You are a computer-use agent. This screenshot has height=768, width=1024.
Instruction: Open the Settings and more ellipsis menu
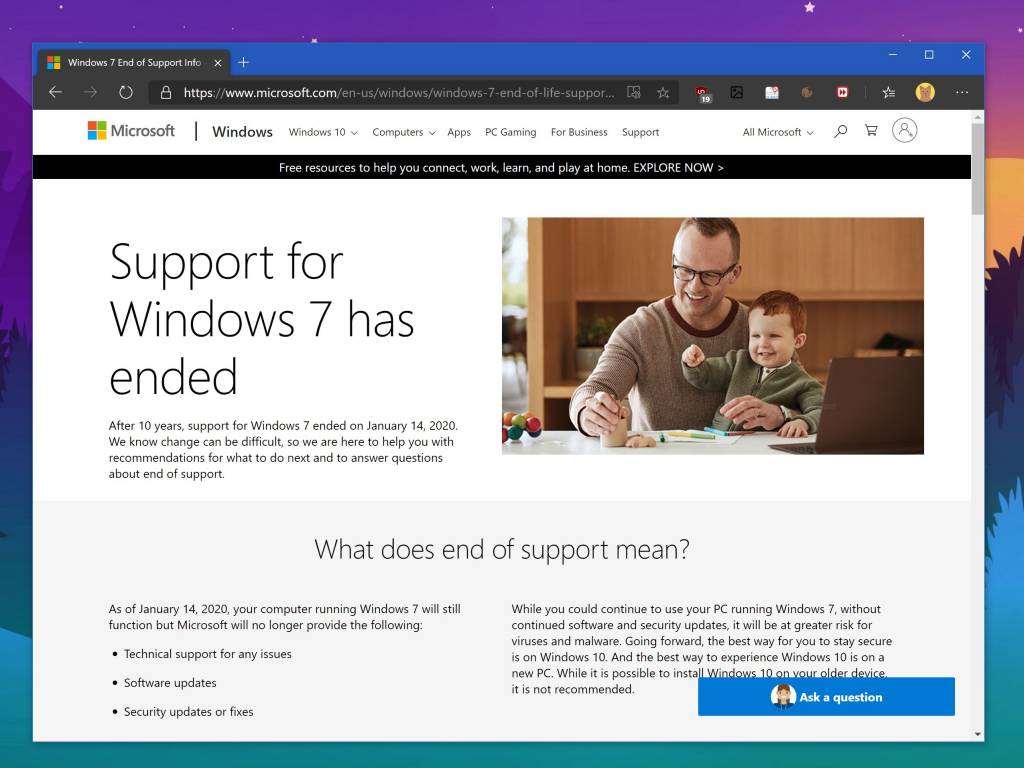tap(962, 92)
